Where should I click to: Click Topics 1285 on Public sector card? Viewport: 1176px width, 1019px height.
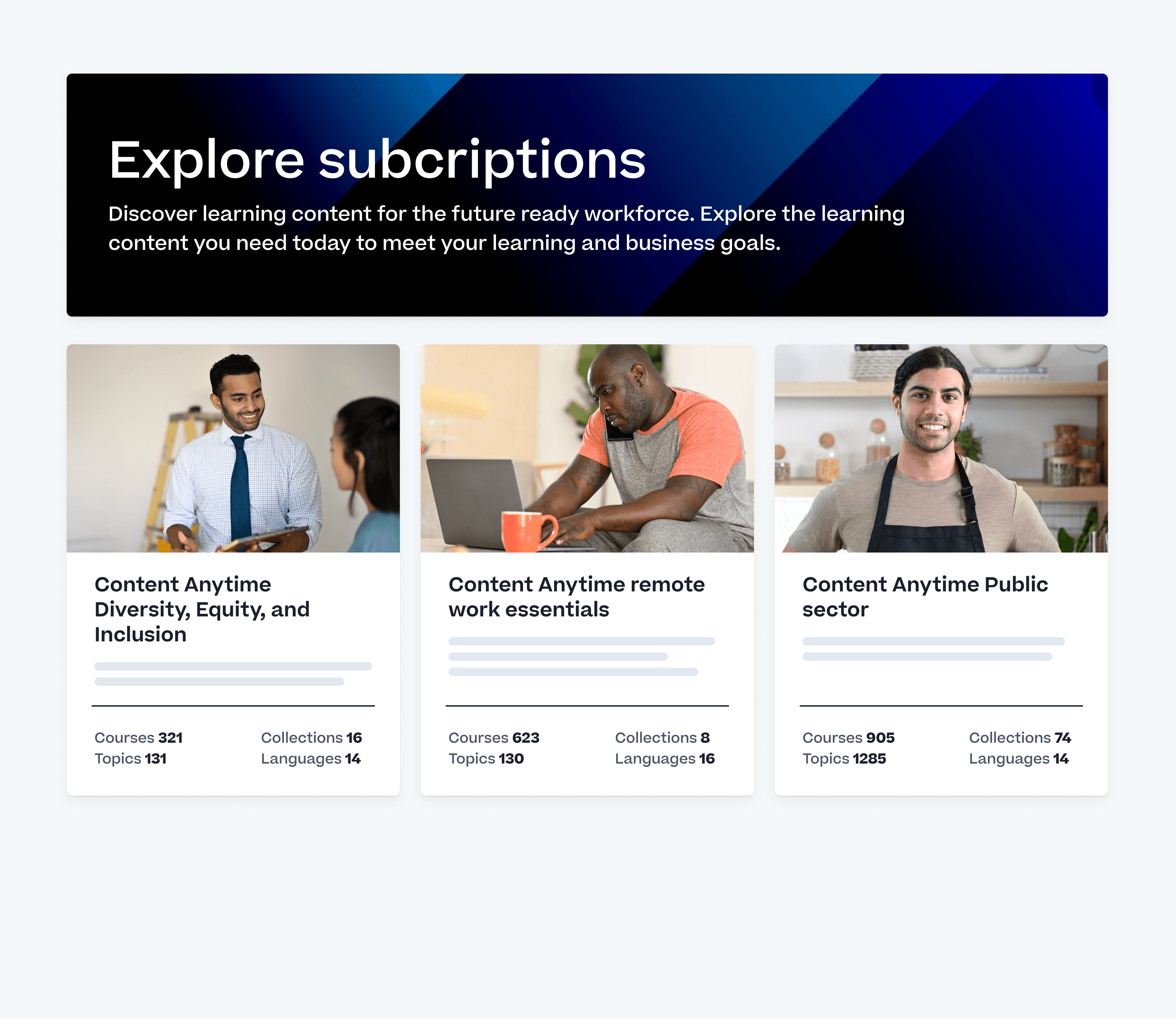point(844,759)
